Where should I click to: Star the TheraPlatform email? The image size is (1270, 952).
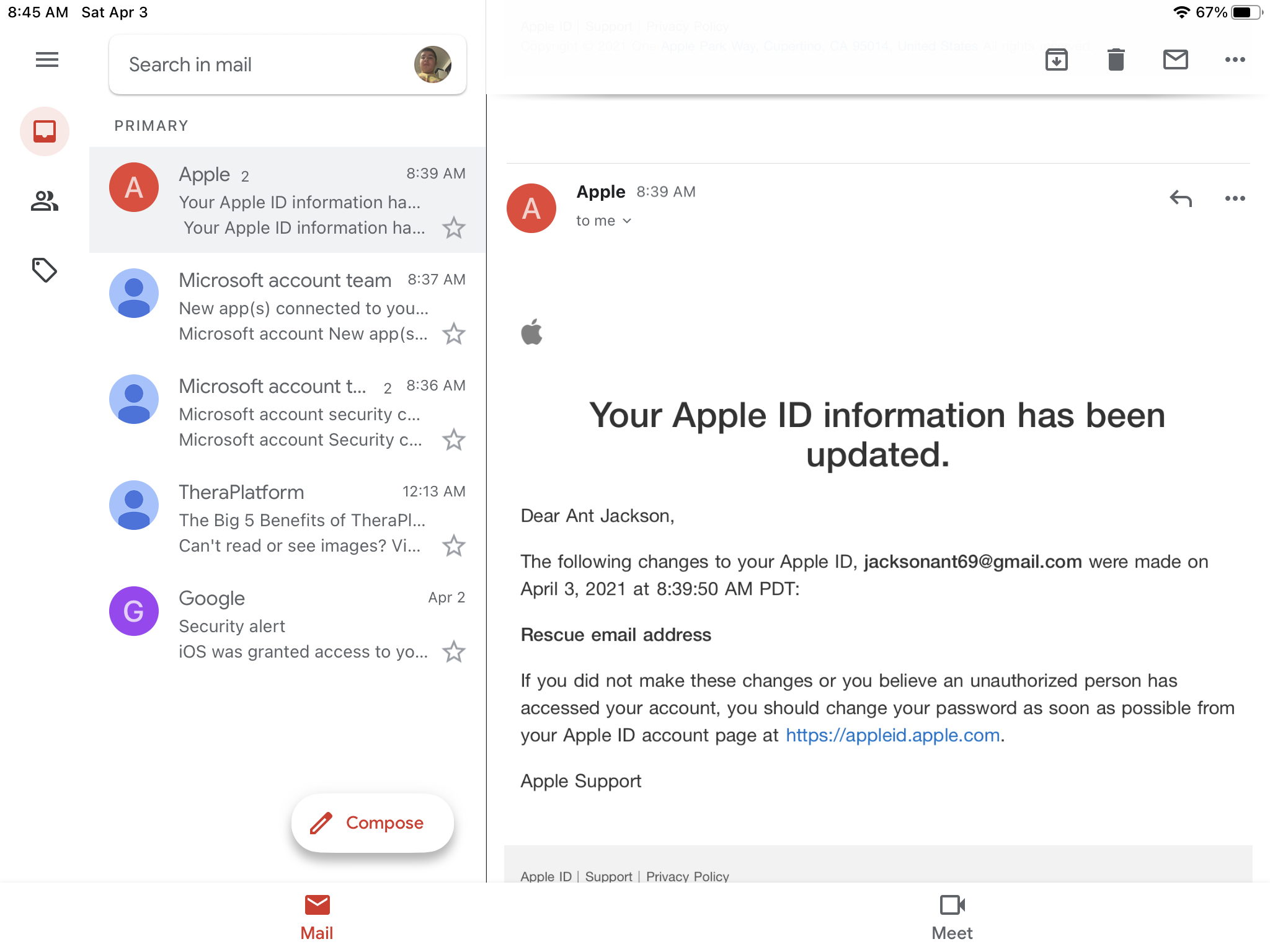tap(453, 546)
